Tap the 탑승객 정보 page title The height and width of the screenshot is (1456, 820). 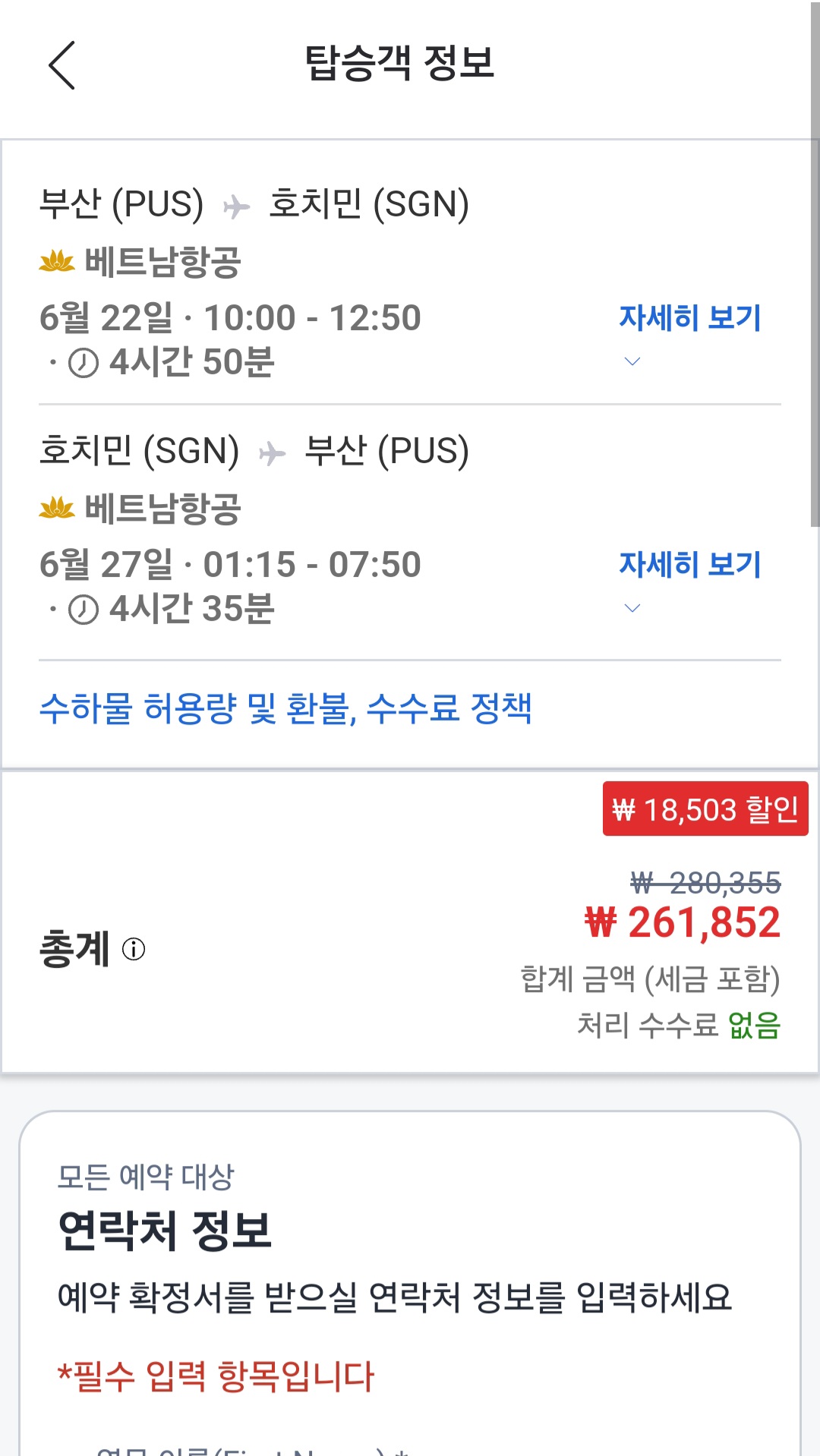point(399,62)
